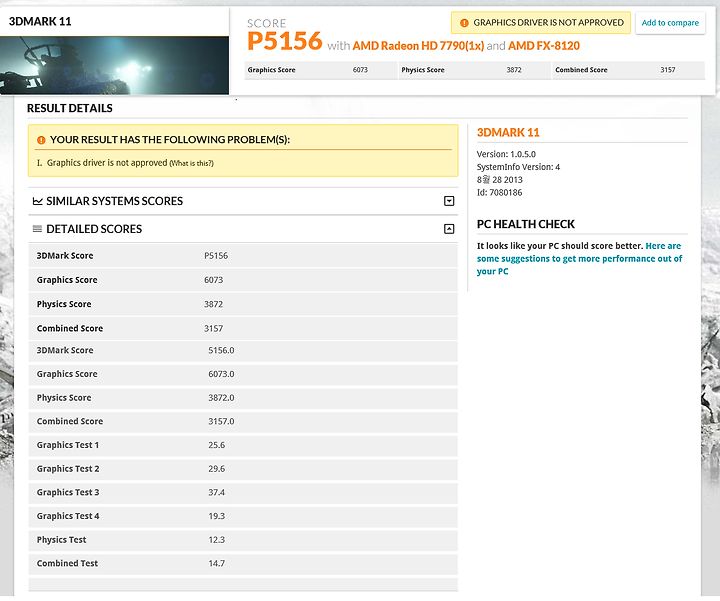The height and width of the screenshot is (601, 720).
Task: Click the header Graphics Score value 6073
Action: click(x=360, y=70)
